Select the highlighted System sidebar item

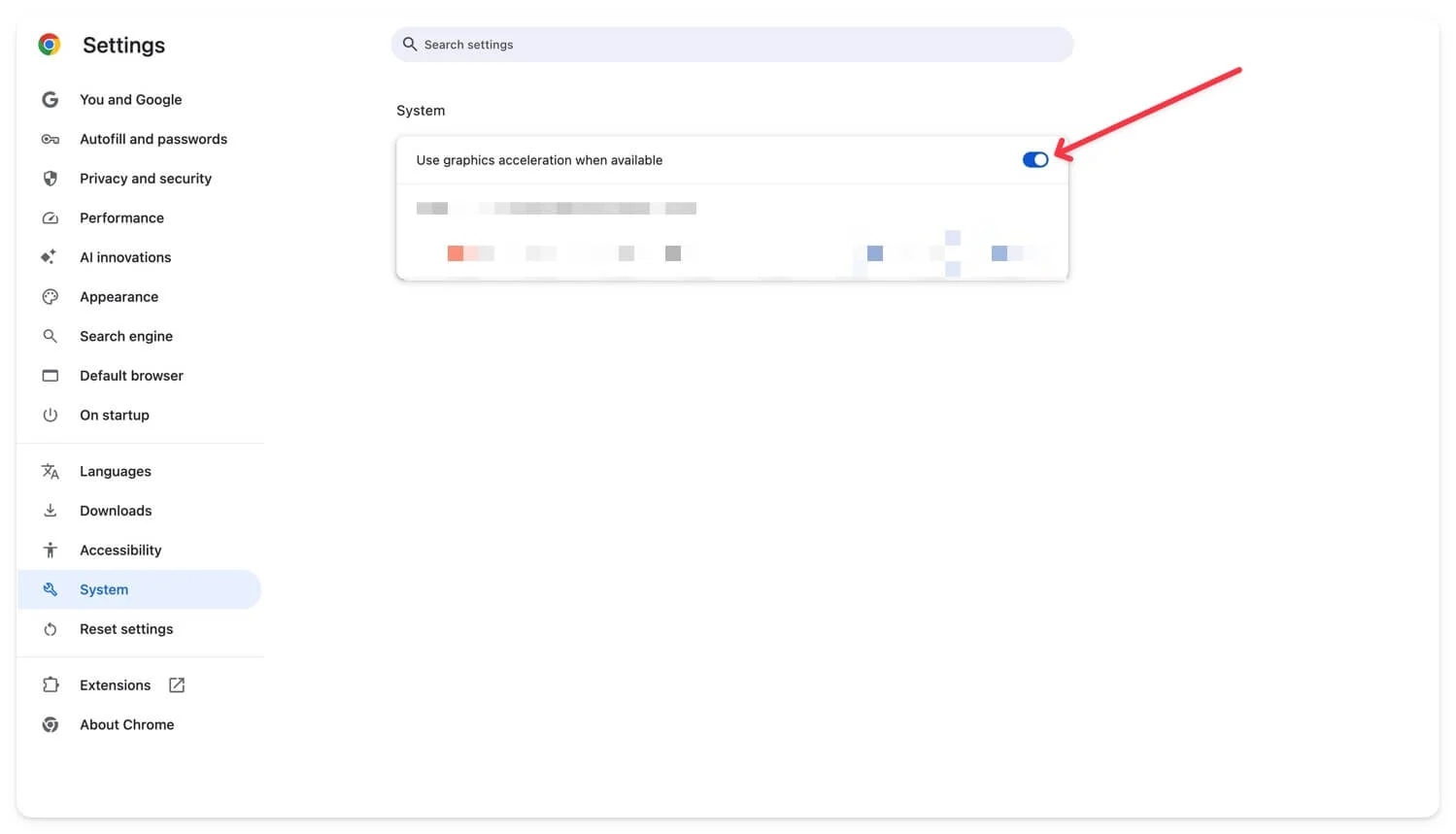[140, 590]
